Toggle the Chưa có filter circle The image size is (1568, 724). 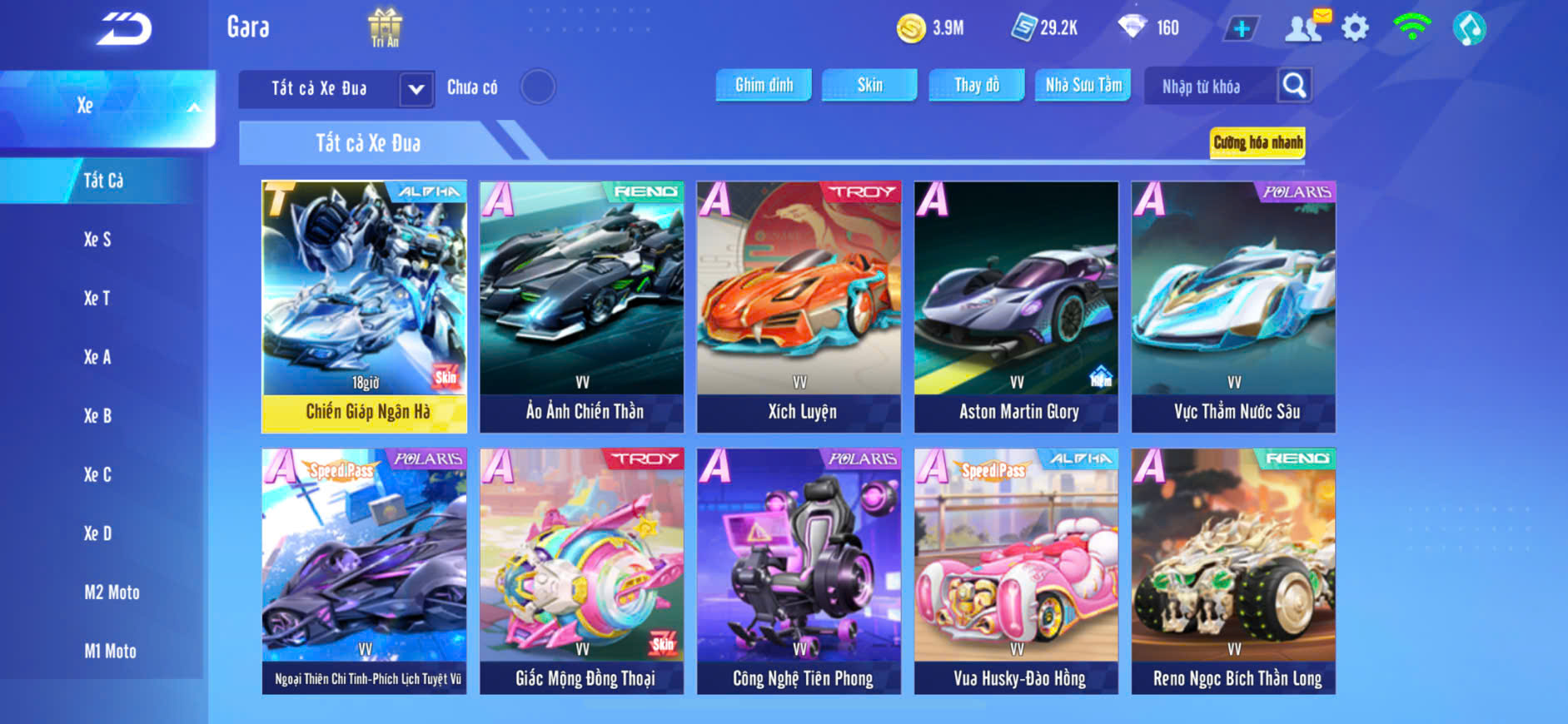coord(538,87)
